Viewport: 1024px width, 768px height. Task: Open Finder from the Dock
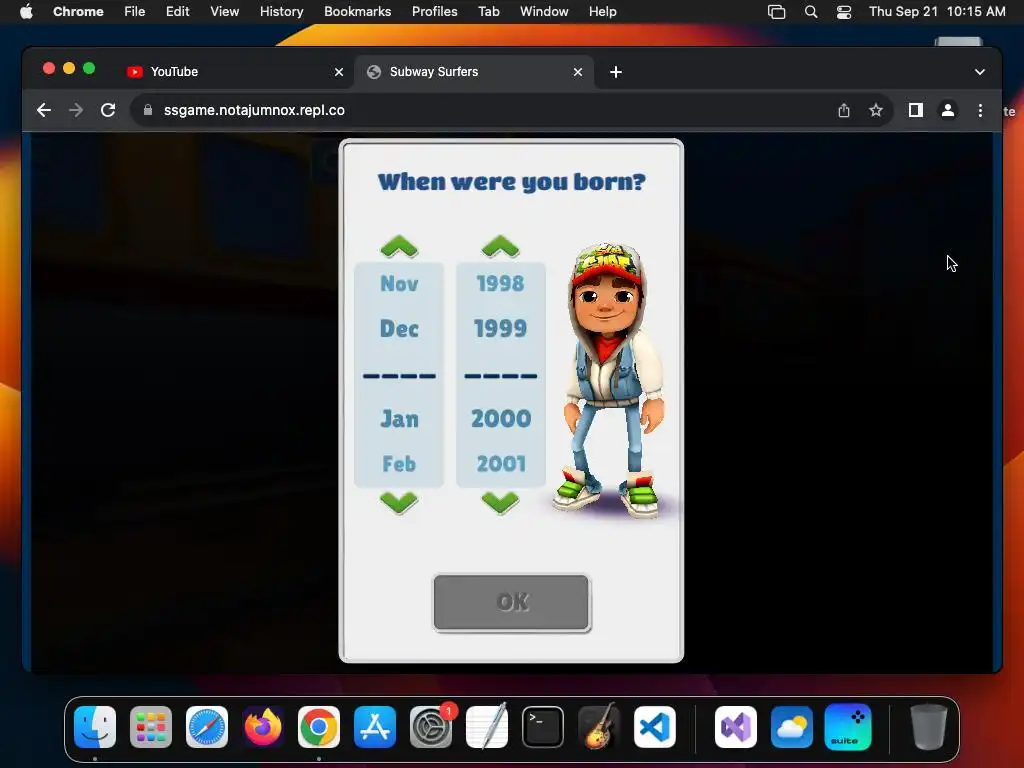coord(95,727)
